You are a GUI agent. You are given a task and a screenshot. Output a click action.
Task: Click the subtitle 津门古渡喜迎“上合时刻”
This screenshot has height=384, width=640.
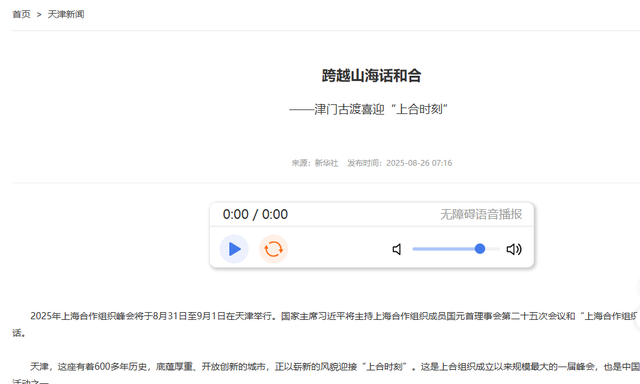tap(369, 109)
